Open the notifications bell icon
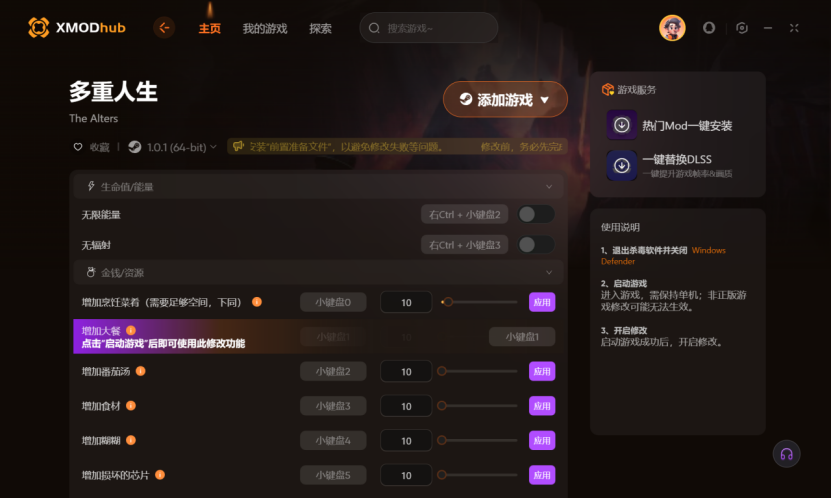The height and width of the screenshot is (498, 831). 709,28
